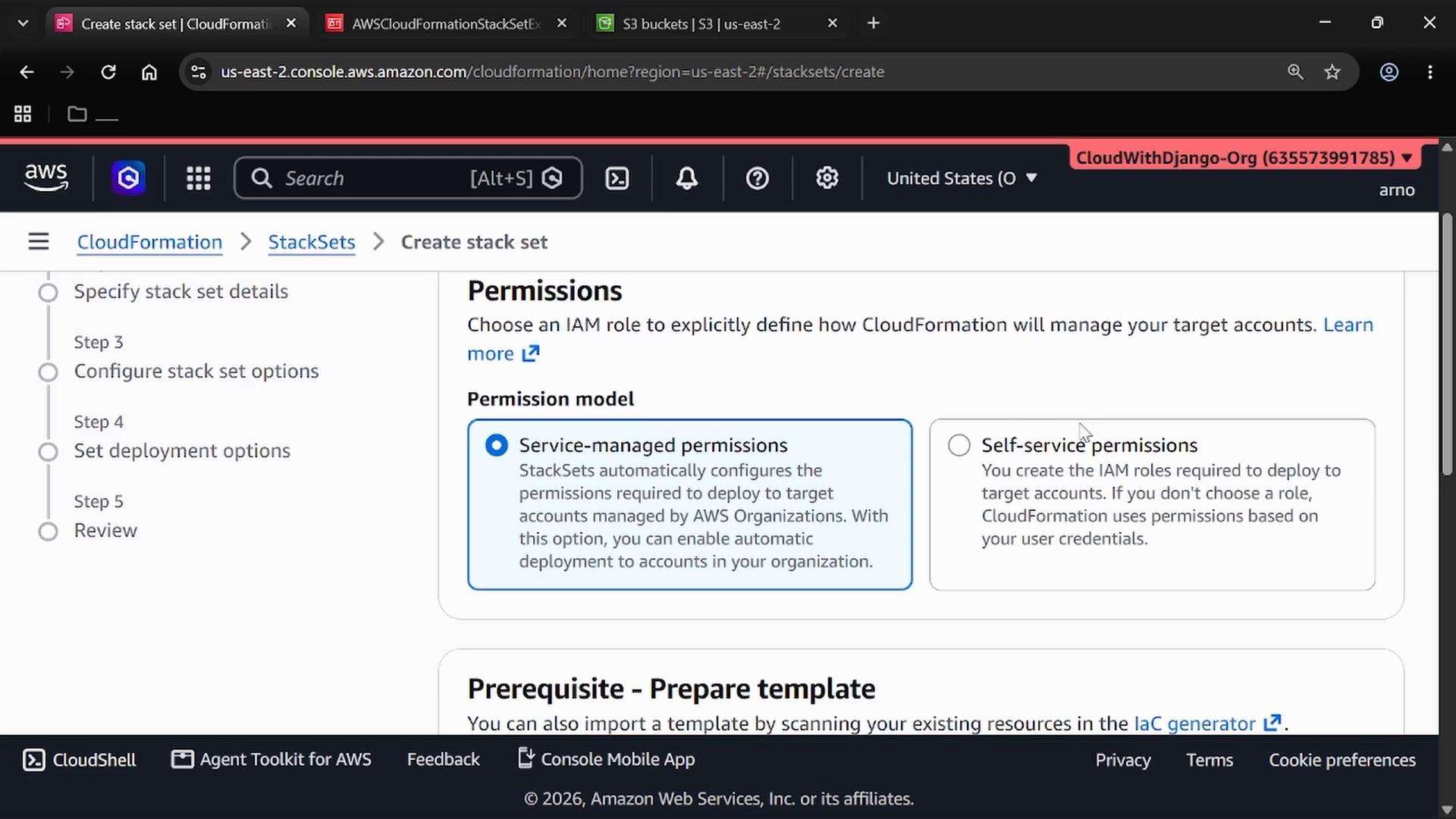
Task: Open the help question mark menu
Action: [x=757, y=178]
